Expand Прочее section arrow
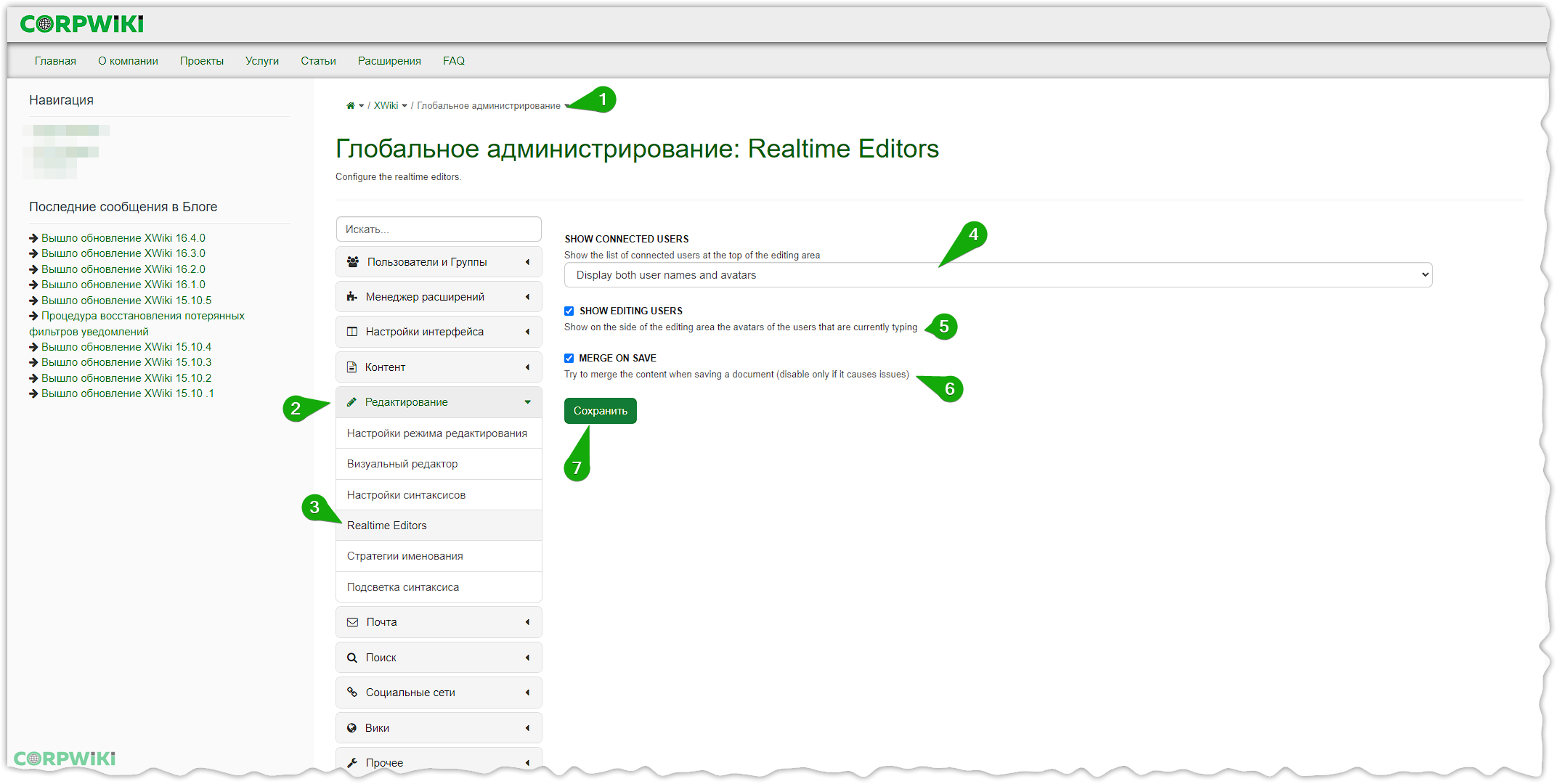 [x=528, y=763]
